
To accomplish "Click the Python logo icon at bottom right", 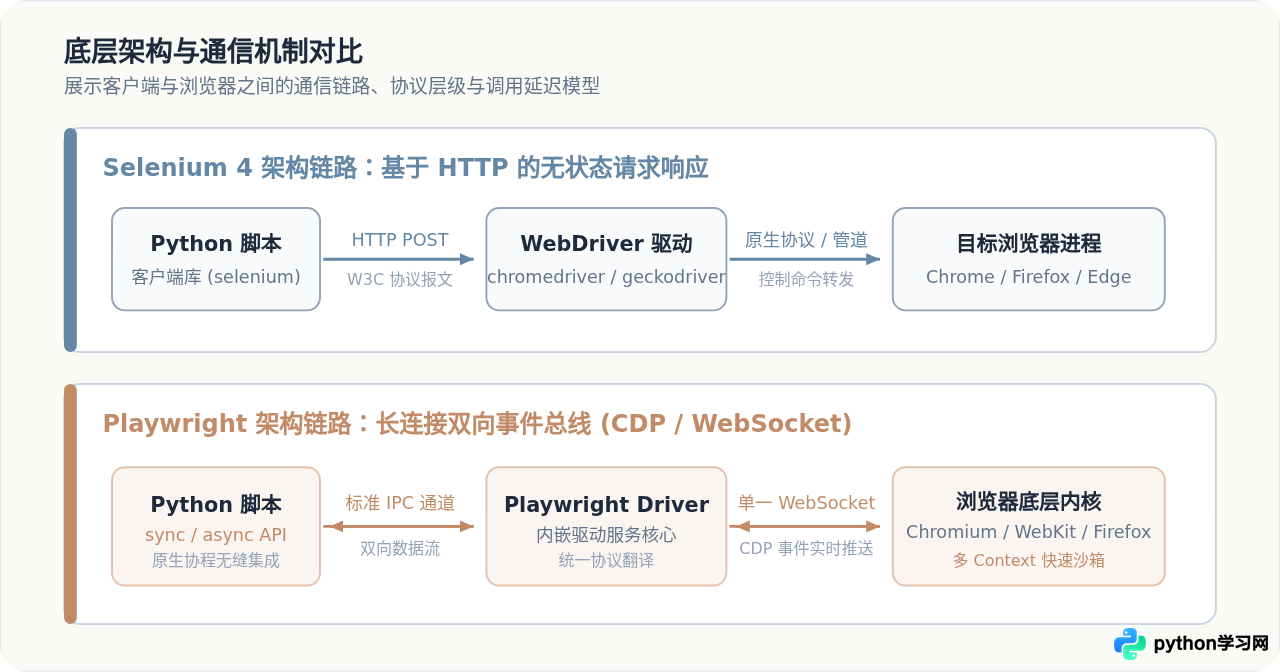I will 1130,644.
